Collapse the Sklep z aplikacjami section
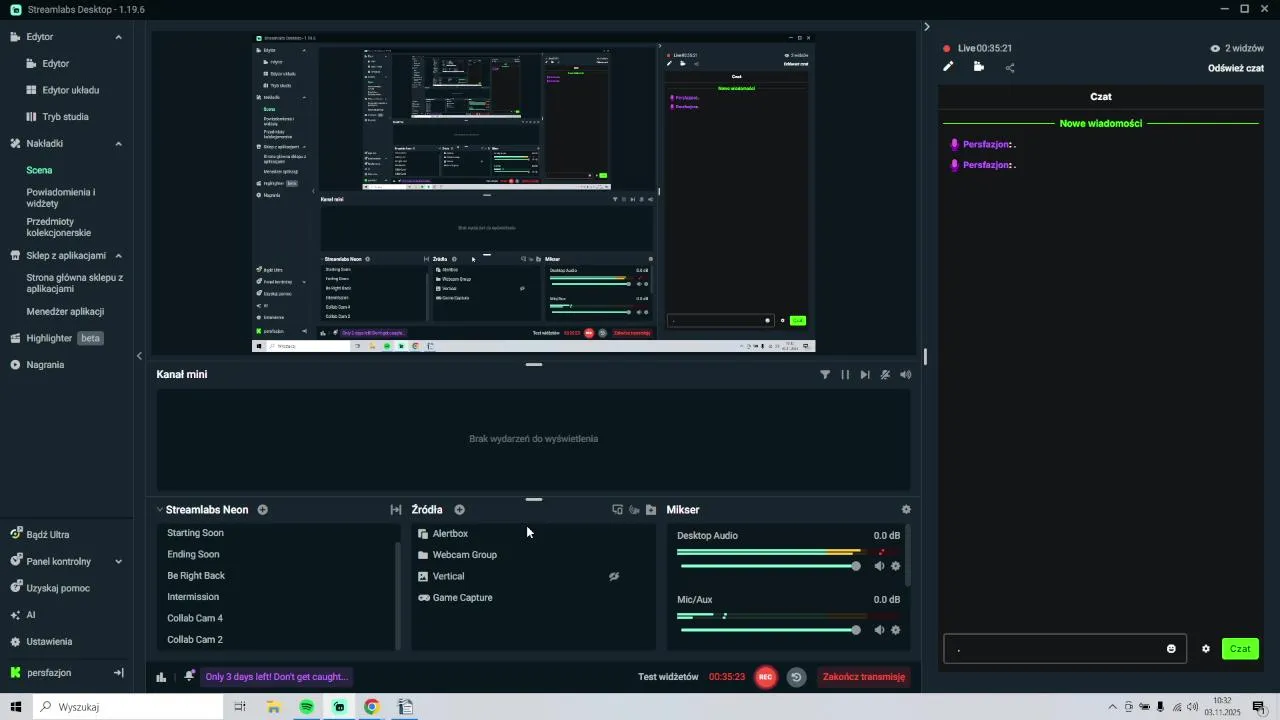Image resolution: width=1280 pixels, height=720 pixels. [118, 256]
